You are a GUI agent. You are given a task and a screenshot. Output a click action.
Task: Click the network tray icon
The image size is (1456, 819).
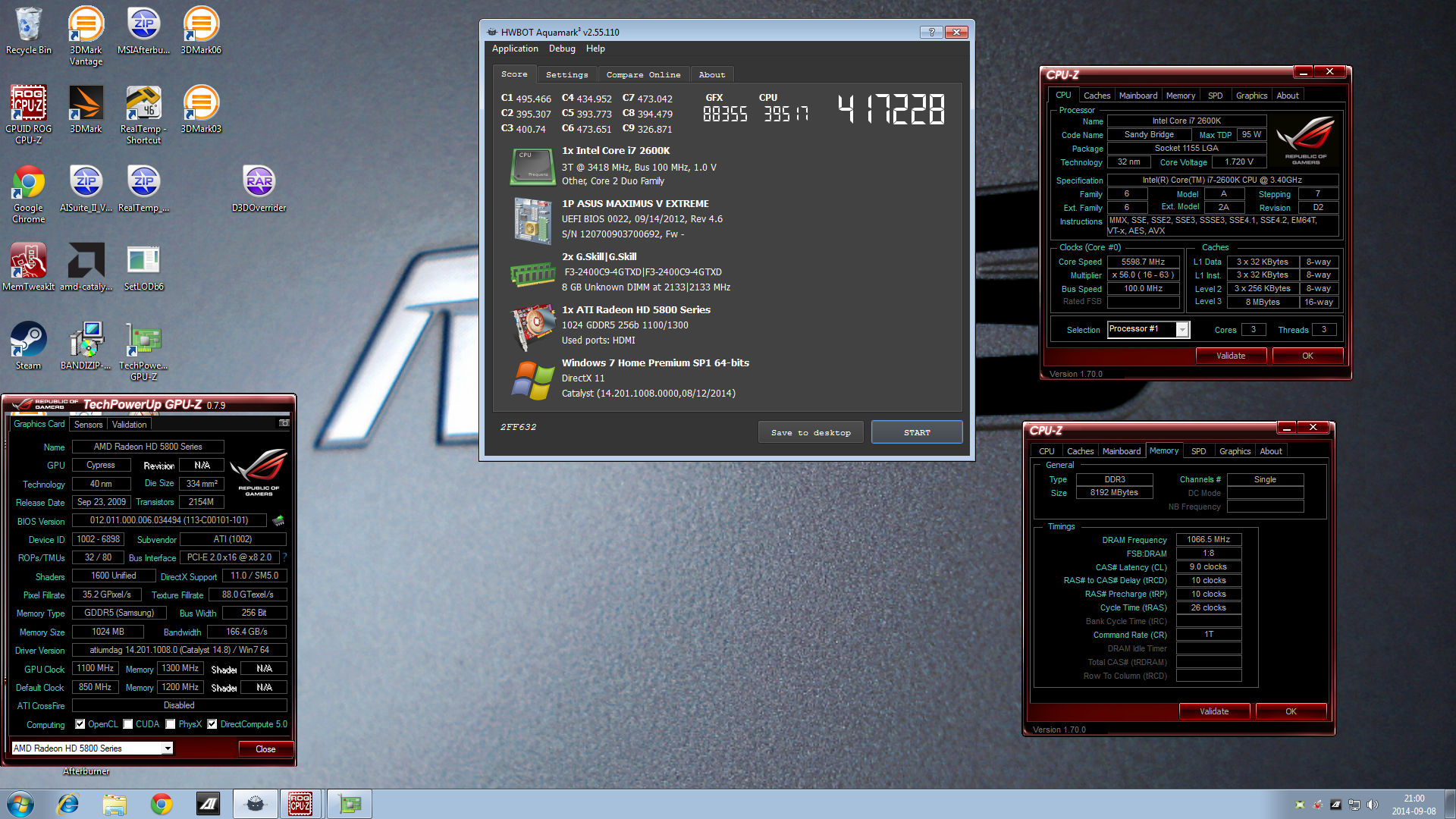[1354, 805]
